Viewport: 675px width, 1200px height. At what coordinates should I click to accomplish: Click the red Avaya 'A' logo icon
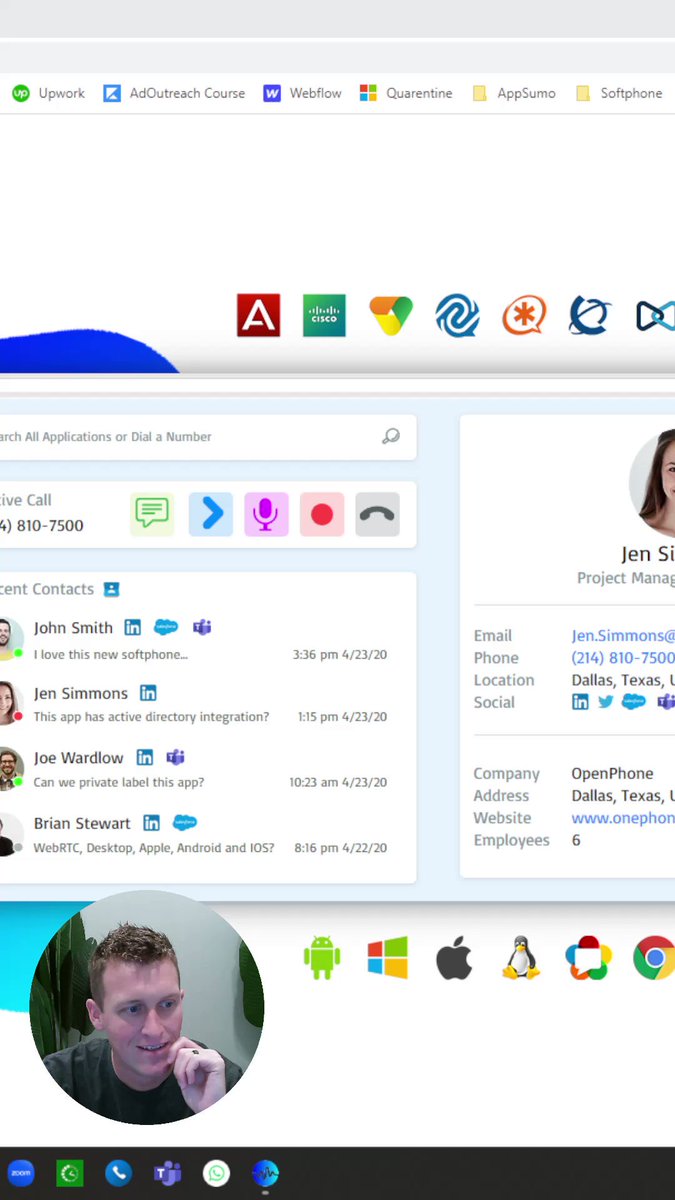258,315
